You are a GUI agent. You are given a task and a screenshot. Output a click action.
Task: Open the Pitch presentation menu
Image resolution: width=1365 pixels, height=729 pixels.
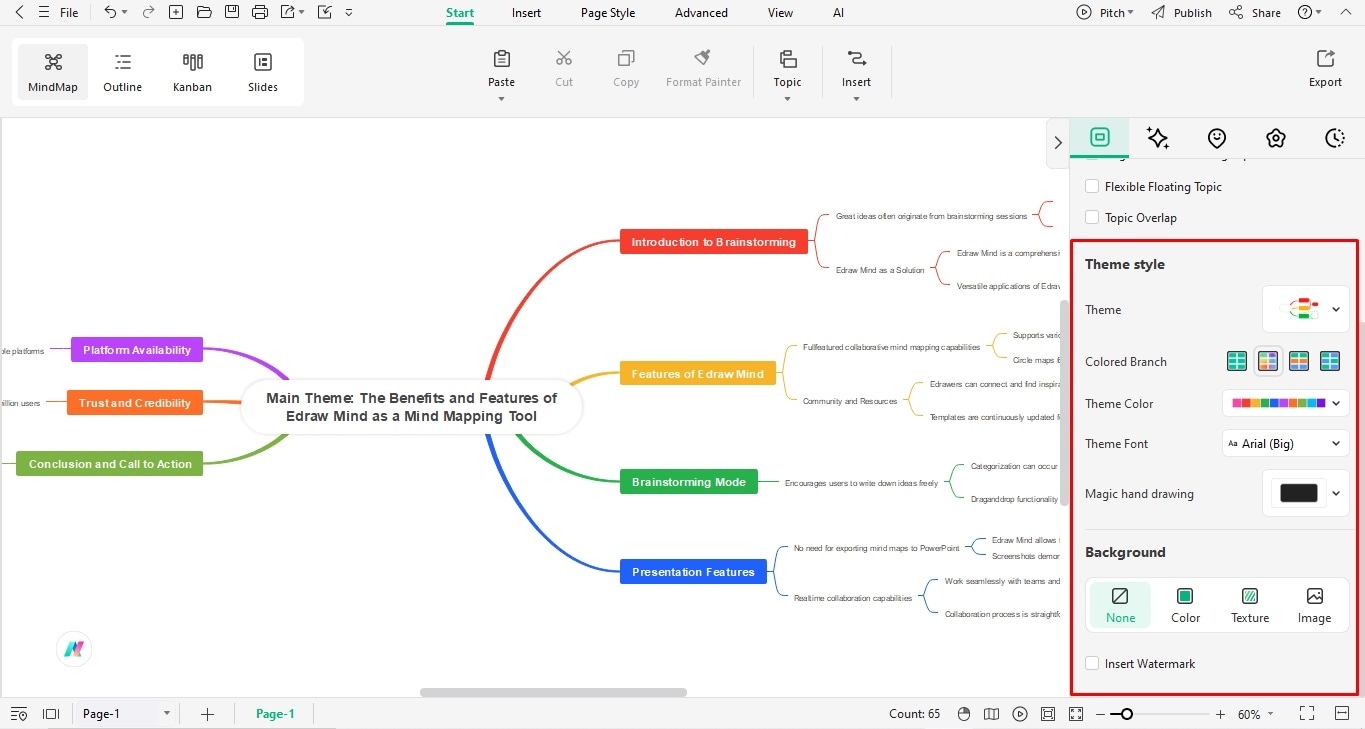point(1105,13)
